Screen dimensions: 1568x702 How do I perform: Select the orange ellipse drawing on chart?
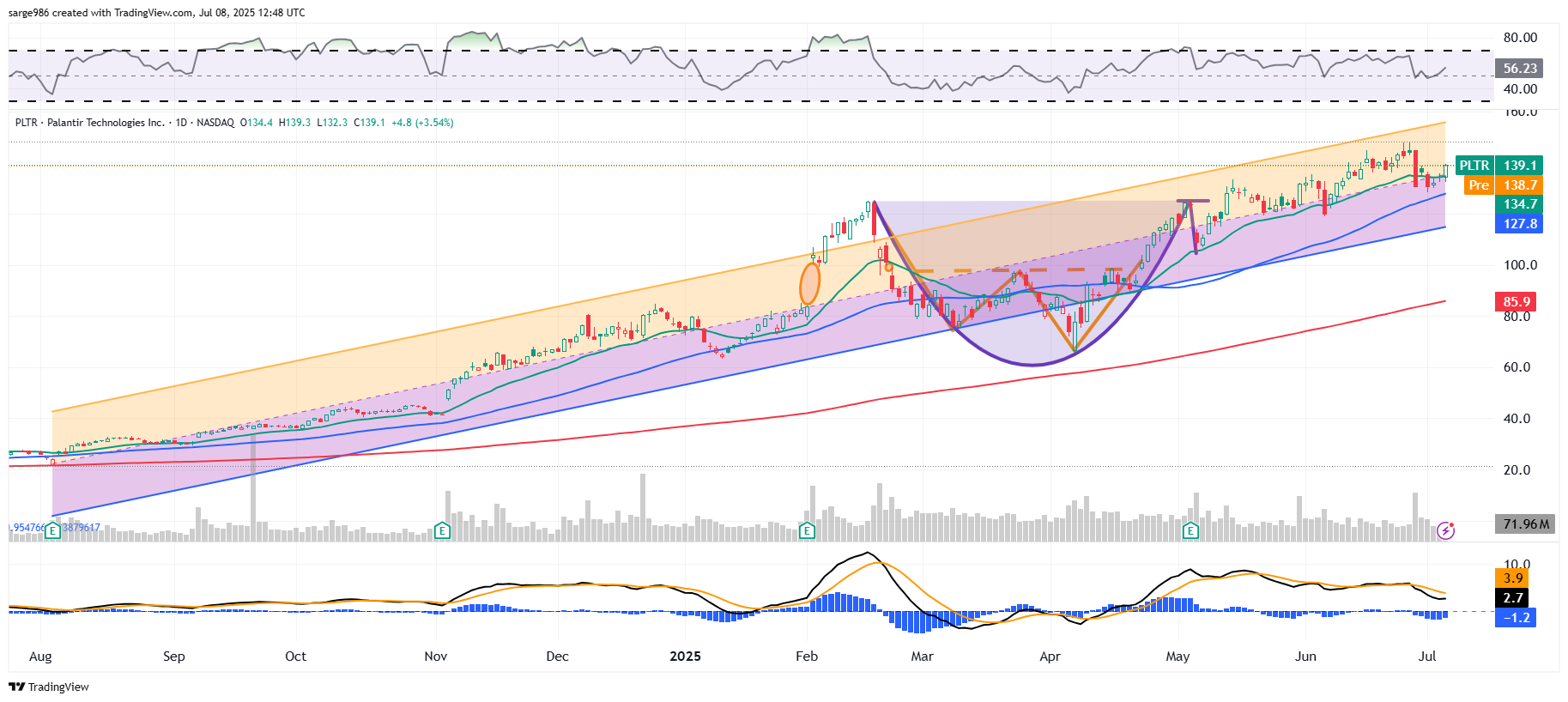click(x=809, y=284)
